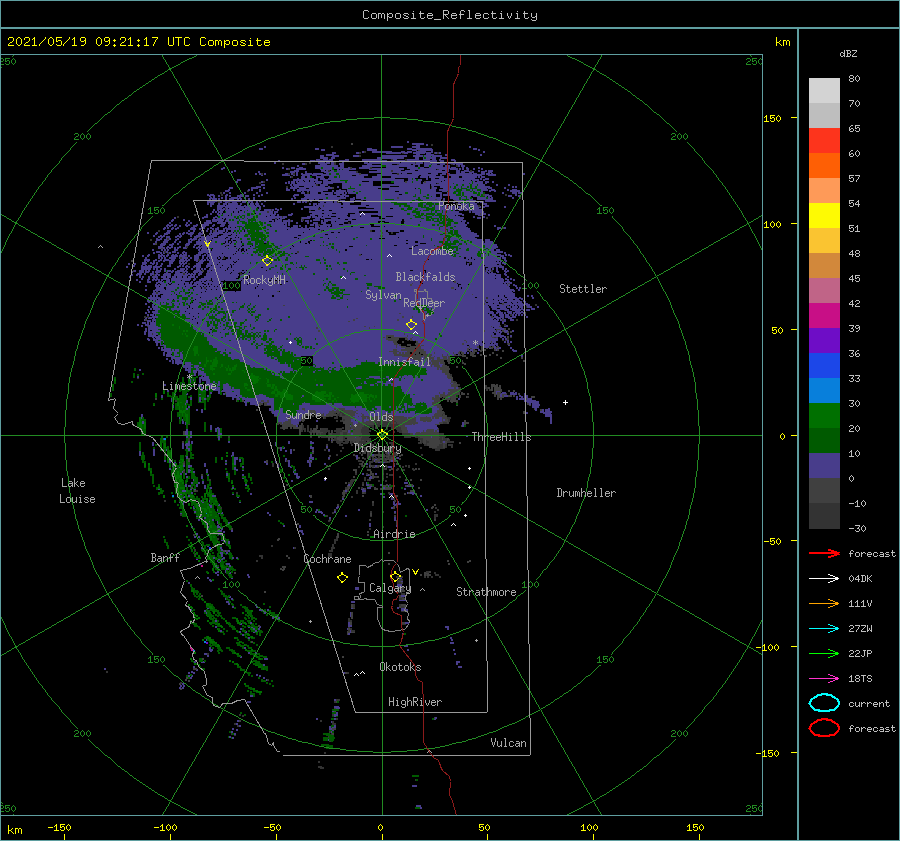Select the Didsbury label
This screenshot has height=841, width=900.
pos(377,448)
